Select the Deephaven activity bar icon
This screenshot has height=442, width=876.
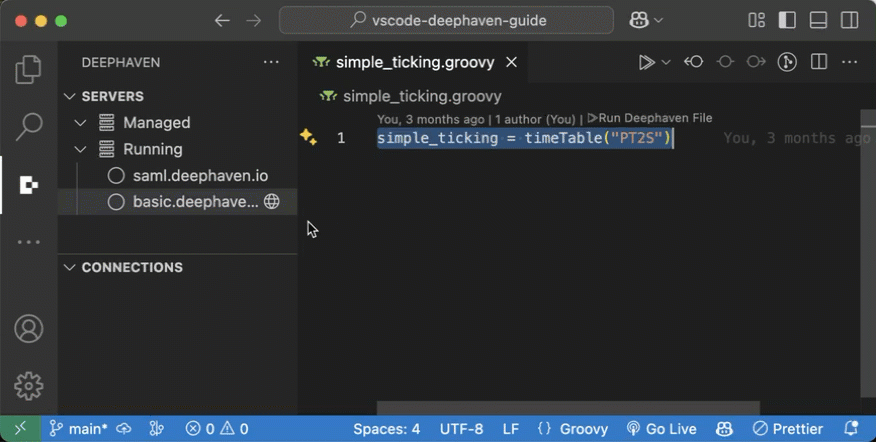point(28,185)
